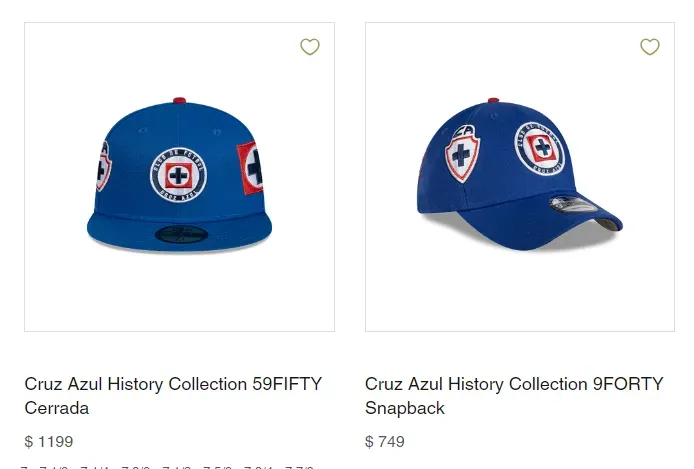Favorite the 59FIFTY Cerrada cap with heart icon
Screen dimensions: 694x469
(x=310, y=47)
